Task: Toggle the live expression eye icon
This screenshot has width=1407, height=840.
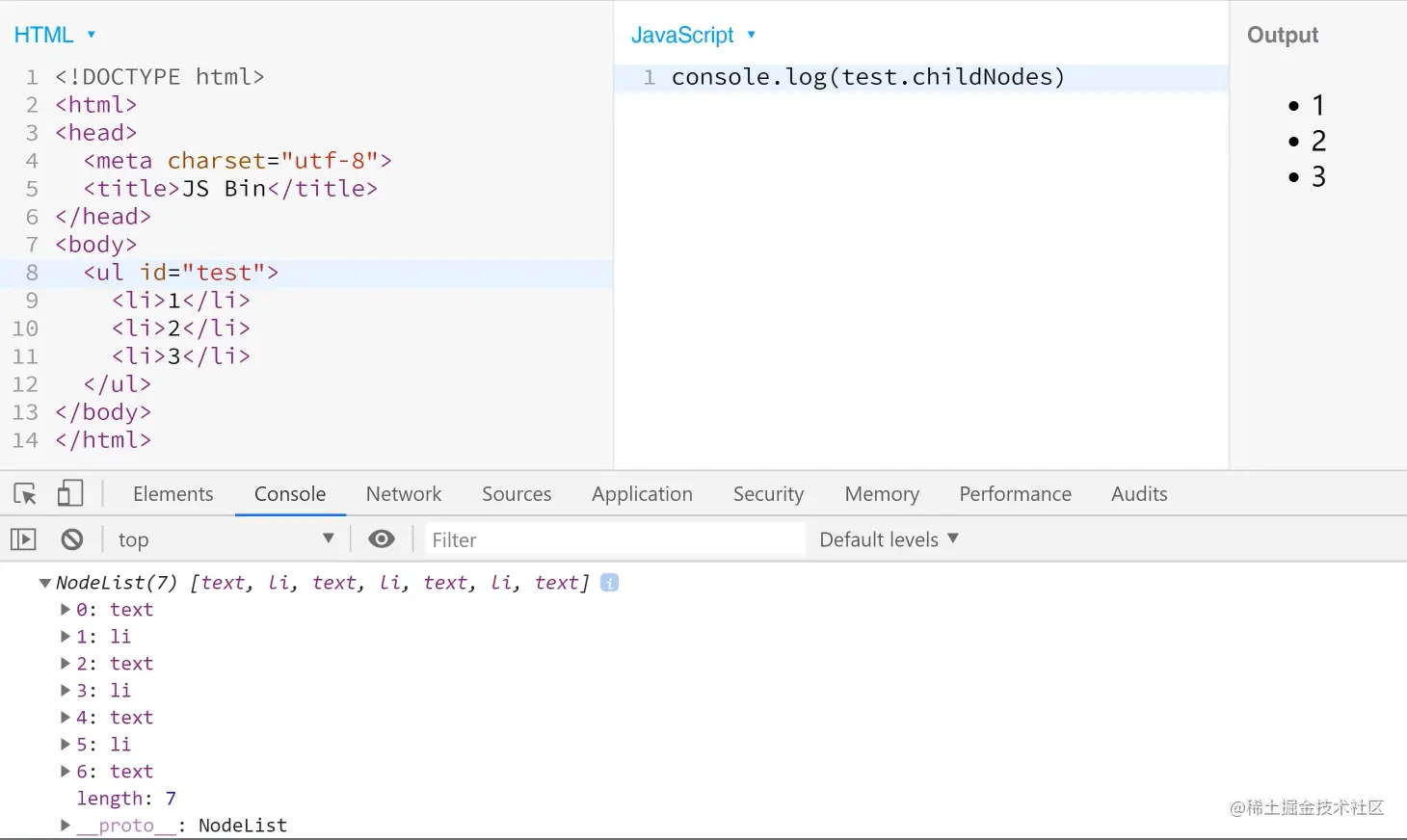Action: point(382,538)
